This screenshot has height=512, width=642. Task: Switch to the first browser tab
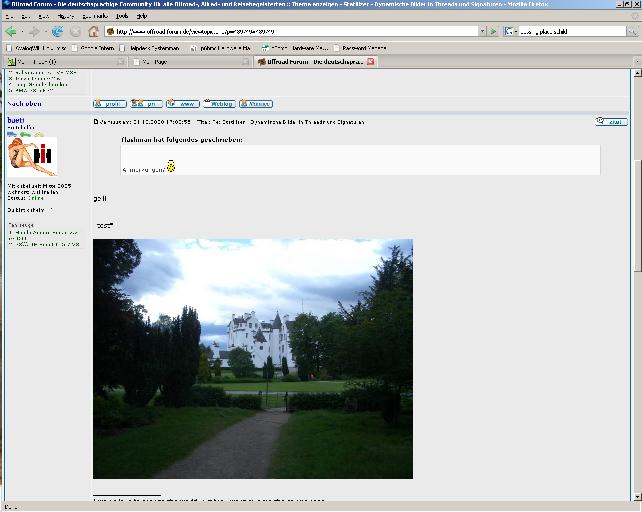coord(65,62)
